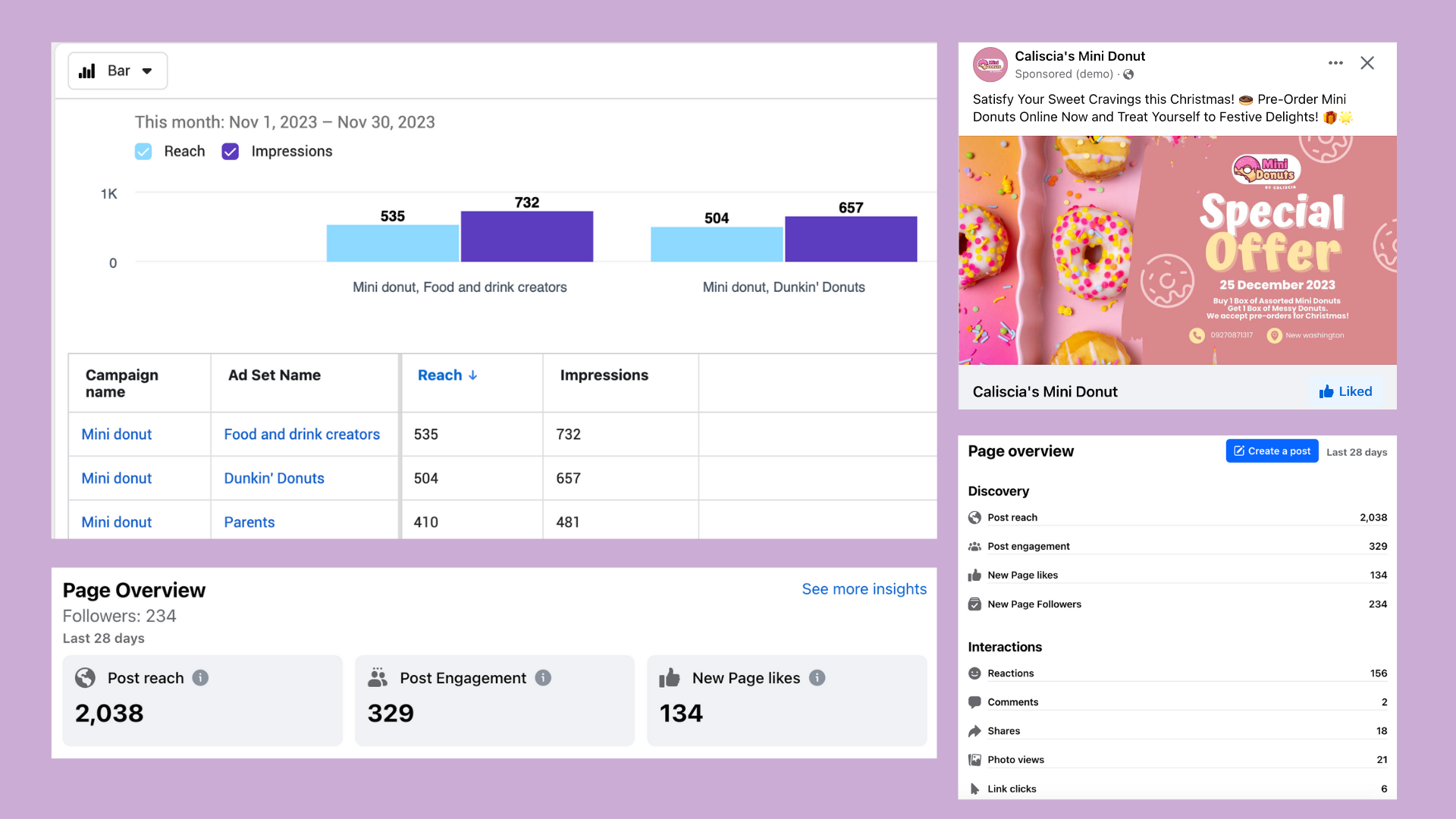This screenshot has width=1456, height=819.
Task: Click info icon beside Post Engagement
Action: [x=543, y=678]
